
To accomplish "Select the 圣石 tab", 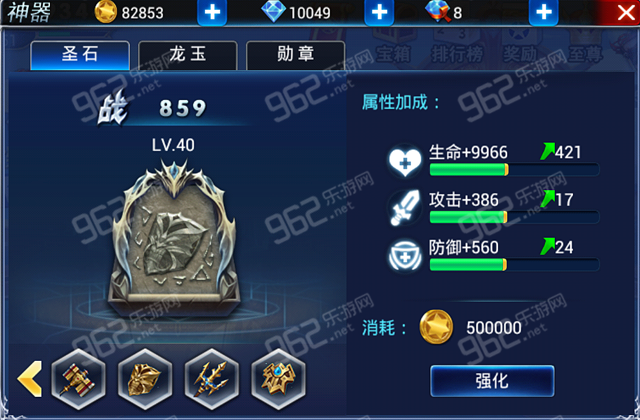I will point(80,55).
